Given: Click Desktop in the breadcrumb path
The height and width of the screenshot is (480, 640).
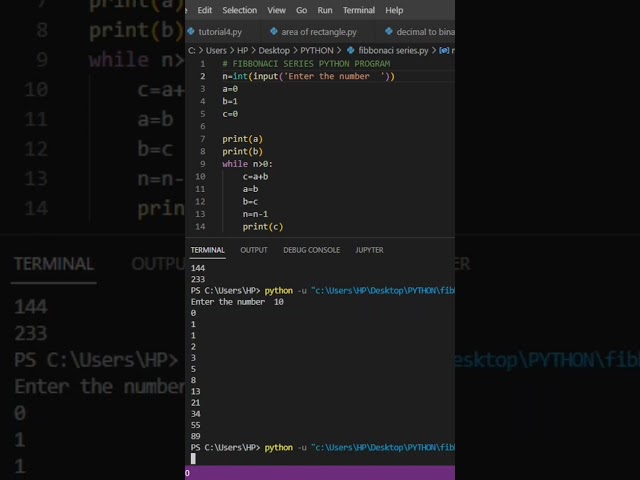Looking at the screenshot, I should (x=274, y=51).
